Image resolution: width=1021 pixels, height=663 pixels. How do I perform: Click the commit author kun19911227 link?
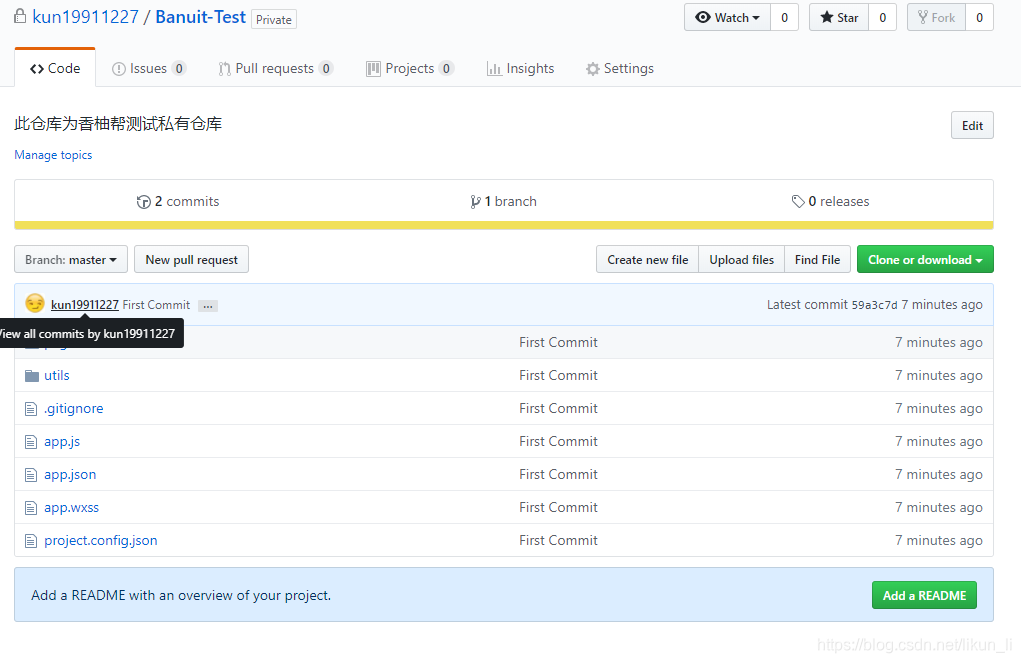click(85, 305)
